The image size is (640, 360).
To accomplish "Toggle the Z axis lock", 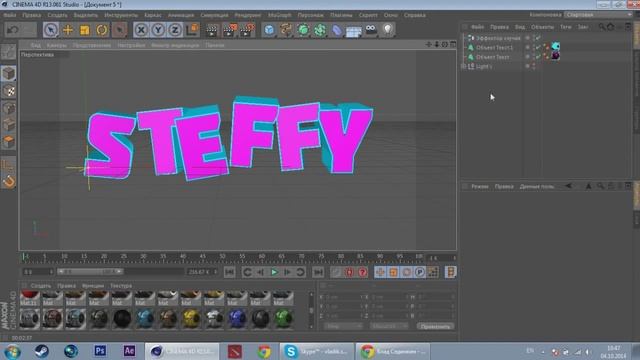I will coord(175,30).
